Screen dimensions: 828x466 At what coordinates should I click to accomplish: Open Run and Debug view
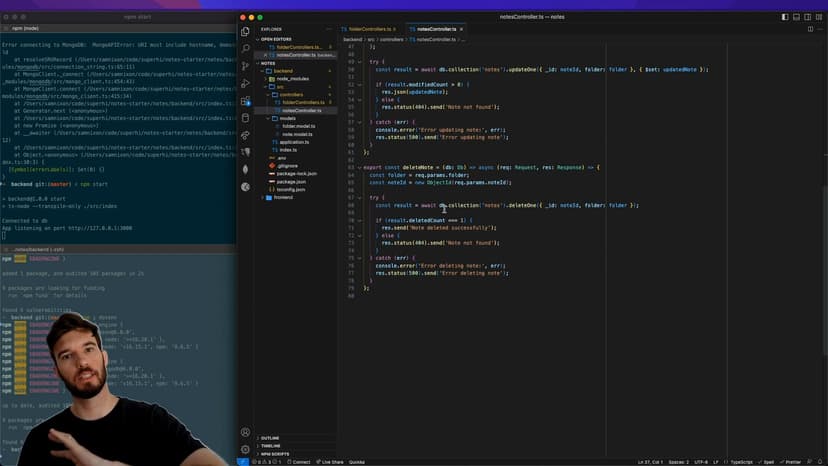tap(245, 83)
